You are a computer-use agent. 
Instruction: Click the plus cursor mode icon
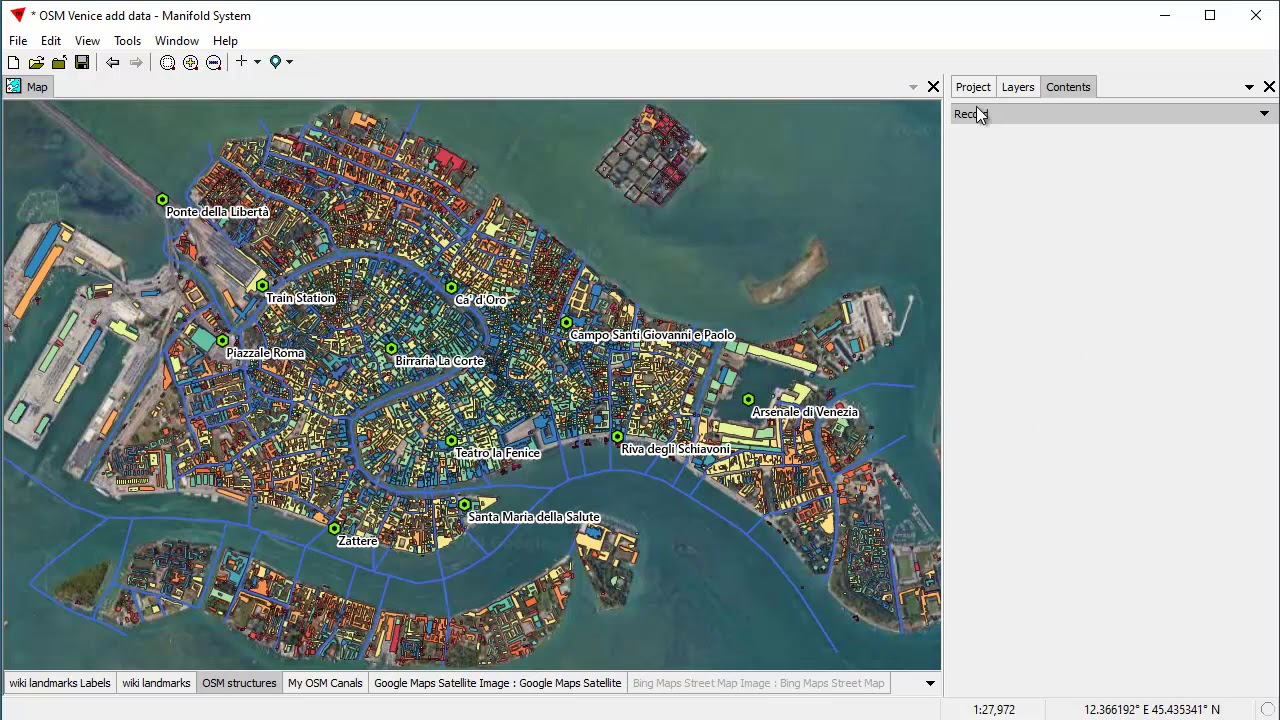coord(241,62)
